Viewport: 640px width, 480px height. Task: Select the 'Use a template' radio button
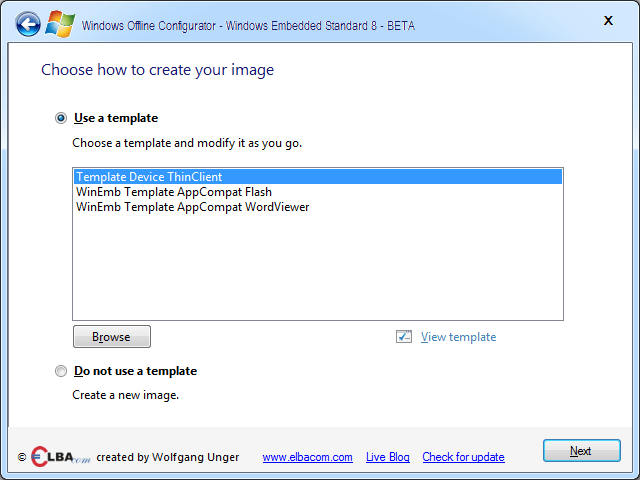[x=61, y=118]
